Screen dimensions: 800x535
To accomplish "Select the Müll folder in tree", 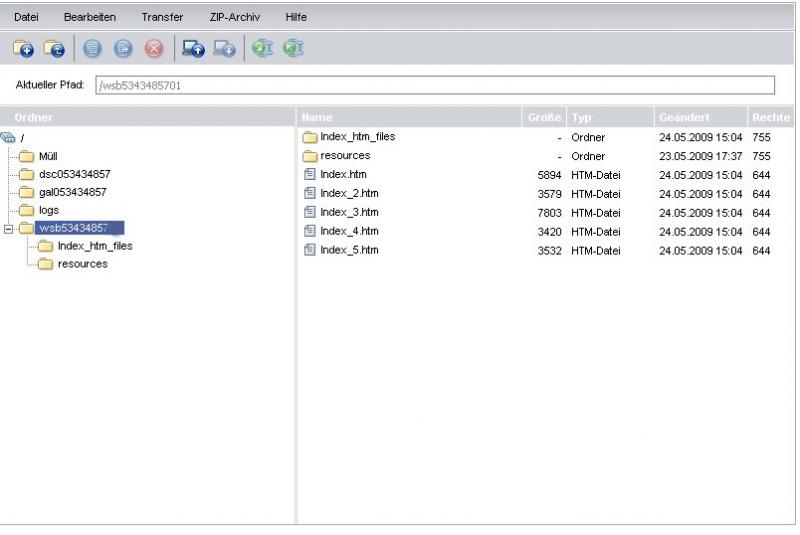I will 48,156.
